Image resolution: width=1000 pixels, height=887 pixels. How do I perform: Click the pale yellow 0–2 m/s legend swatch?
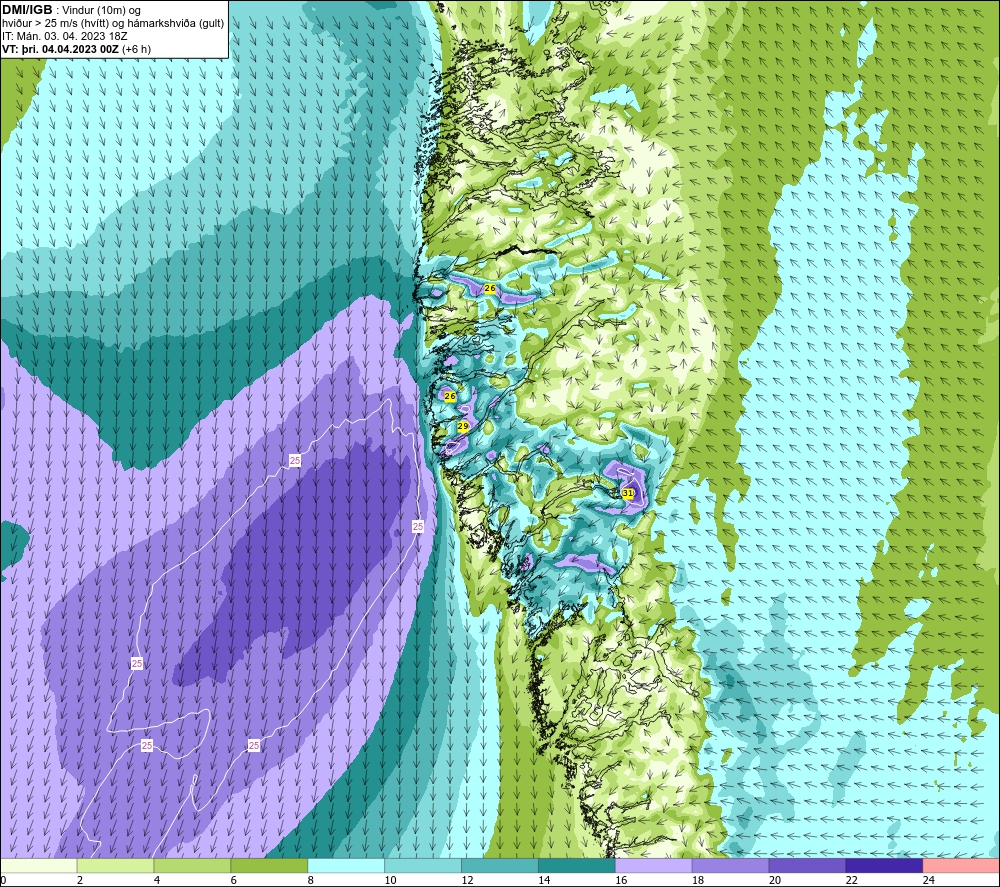point(39,865)
